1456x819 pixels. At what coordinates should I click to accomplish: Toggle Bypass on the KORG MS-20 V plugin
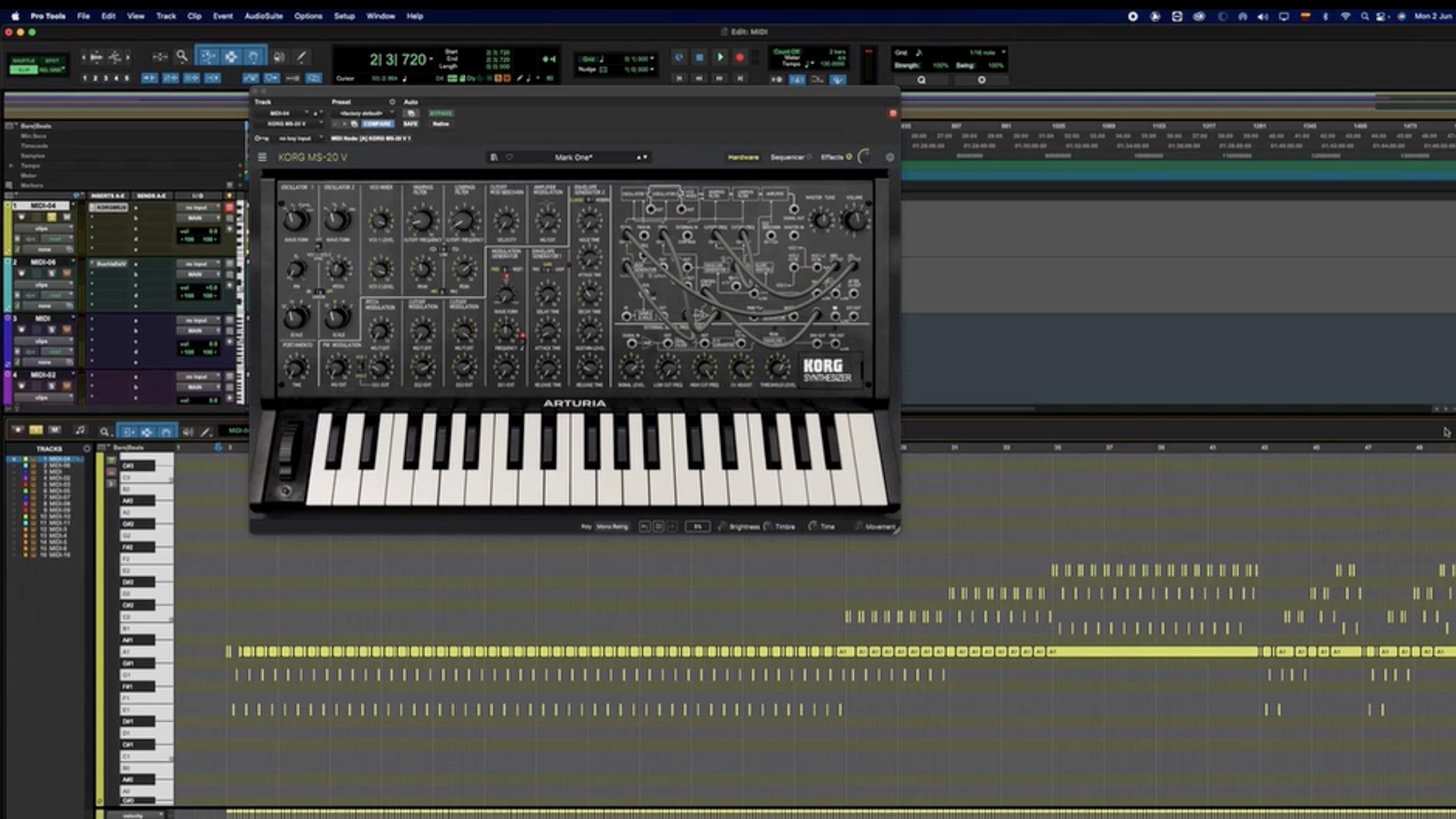point(441,113)
